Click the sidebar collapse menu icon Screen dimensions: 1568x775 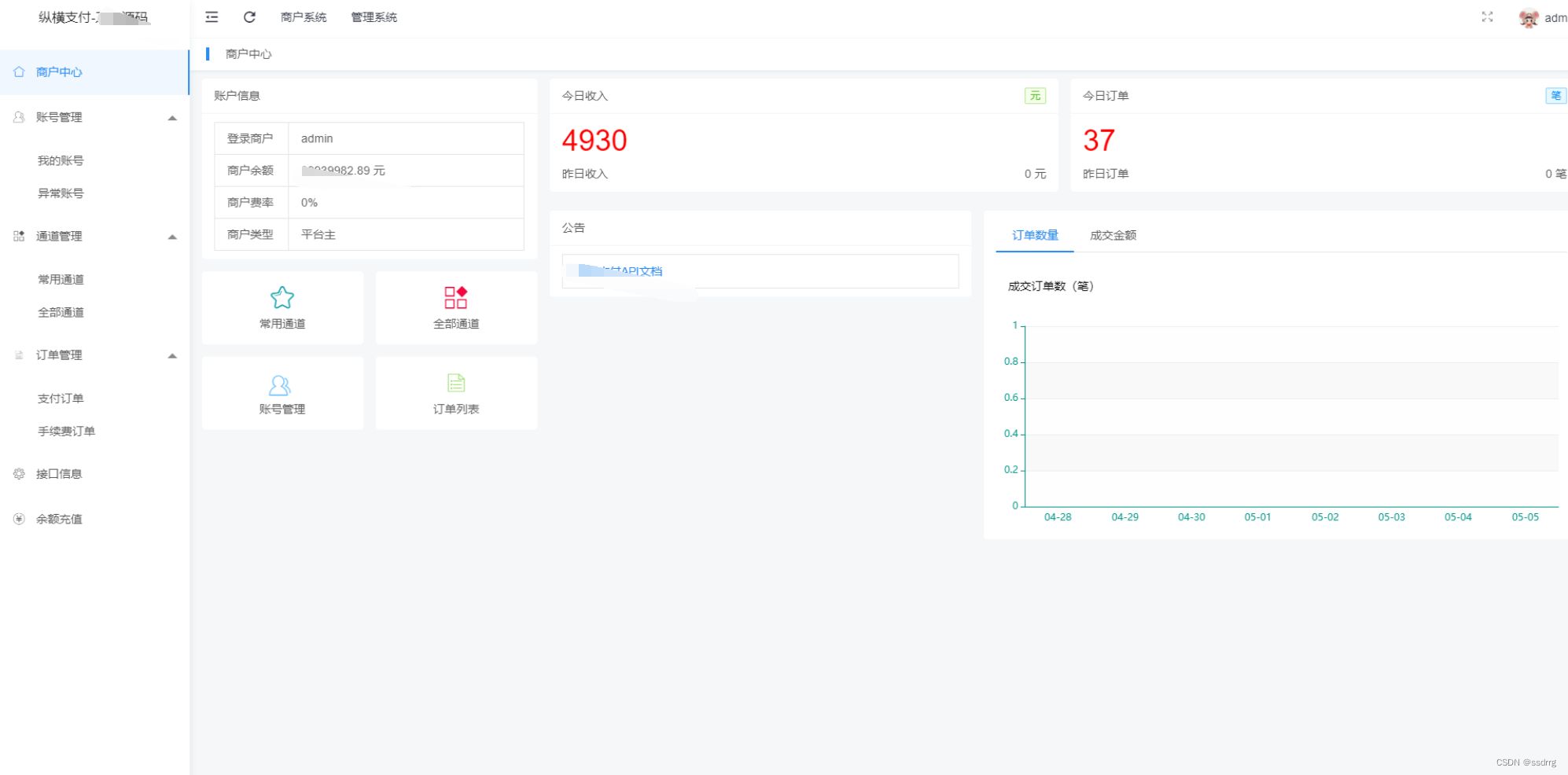pyautogui.click(x=212, y=17)
